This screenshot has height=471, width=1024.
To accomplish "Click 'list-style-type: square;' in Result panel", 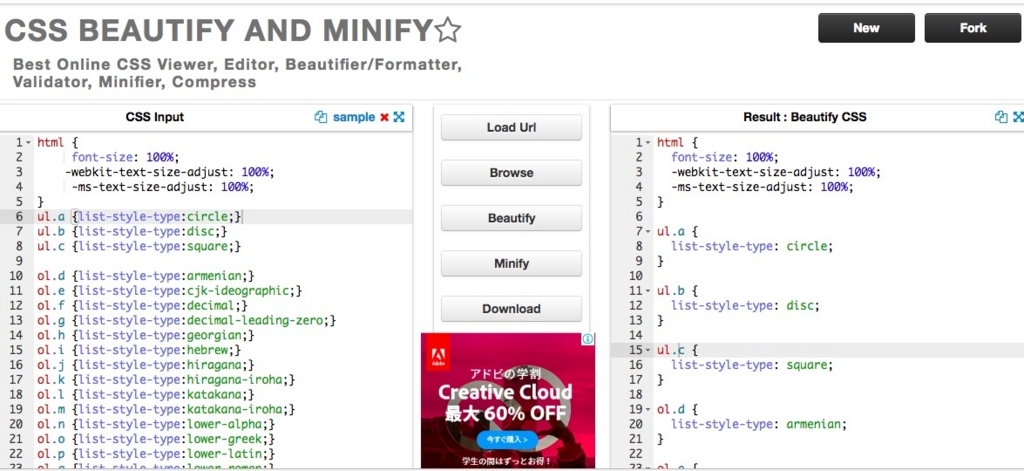I will pyautogui.click(x=753, y=365).
